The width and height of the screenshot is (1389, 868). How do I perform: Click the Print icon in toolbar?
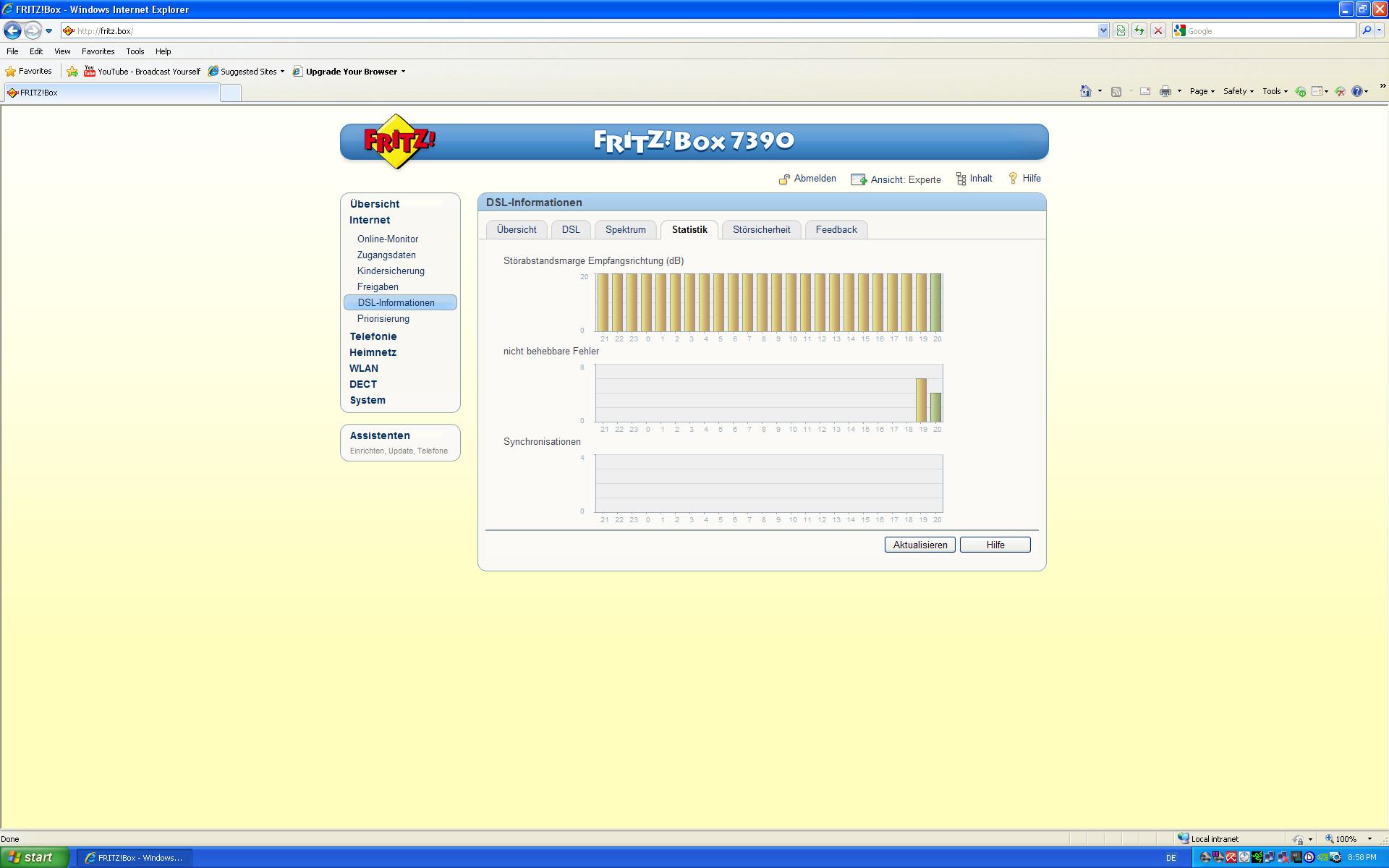[1165, 91]
